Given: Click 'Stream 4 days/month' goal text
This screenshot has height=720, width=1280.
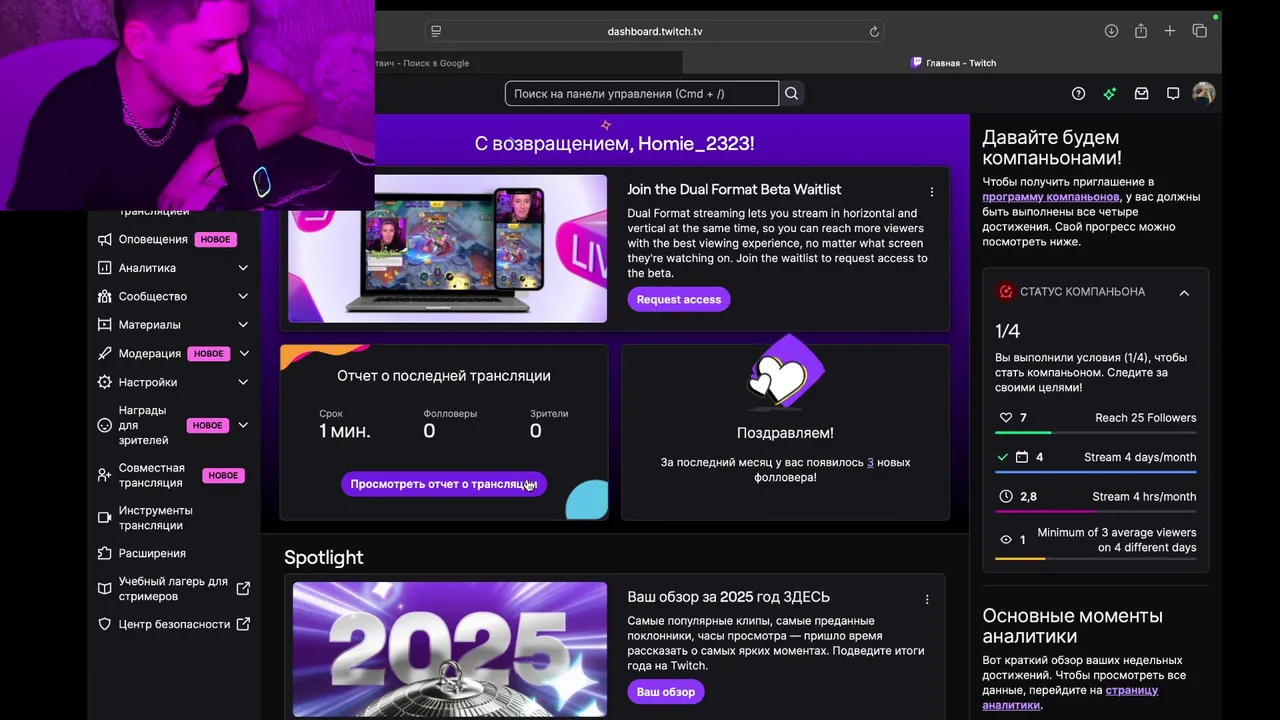Looking at the screenshot, I should click(x=1140, y=457).
